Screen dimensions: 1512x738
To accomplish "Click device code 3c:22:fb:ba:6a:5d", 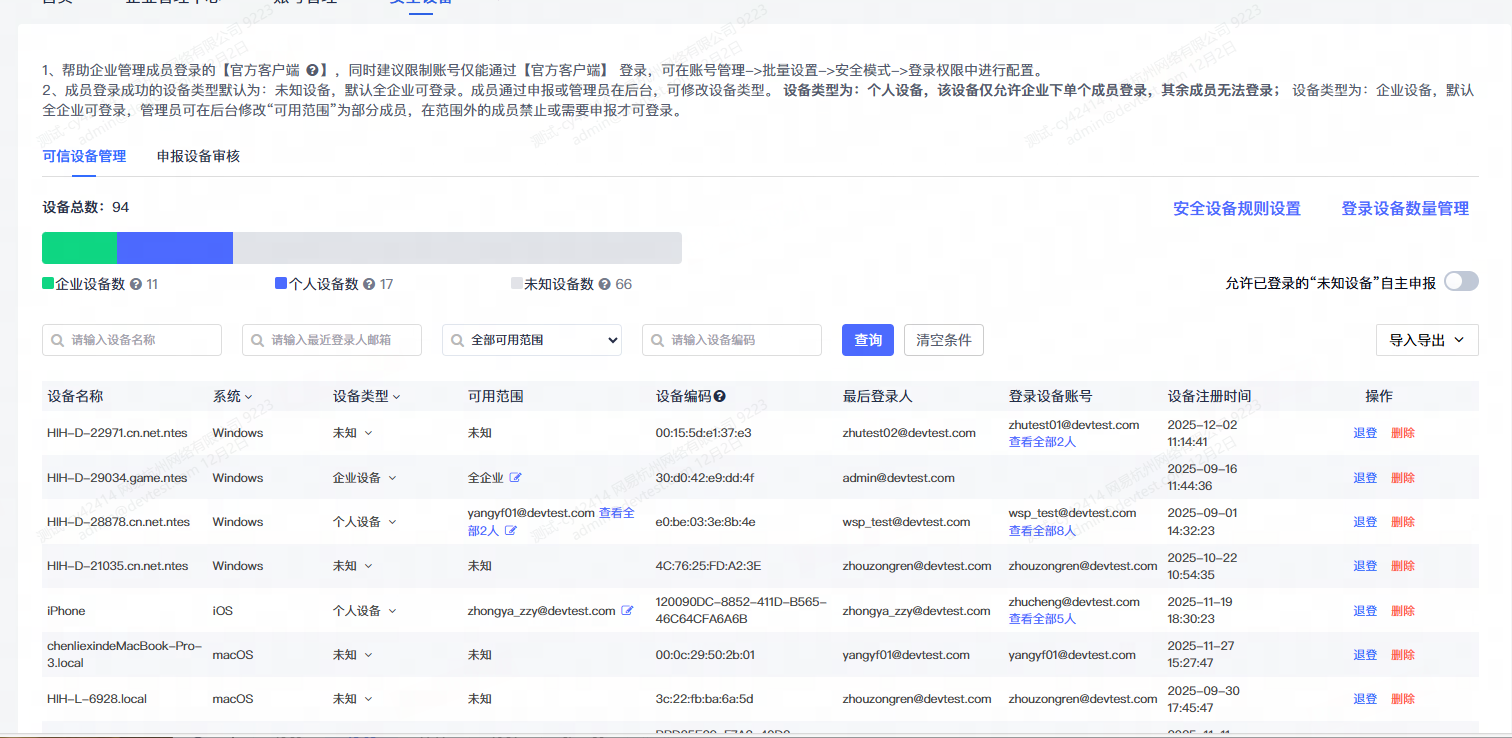I will click(704, 699).
